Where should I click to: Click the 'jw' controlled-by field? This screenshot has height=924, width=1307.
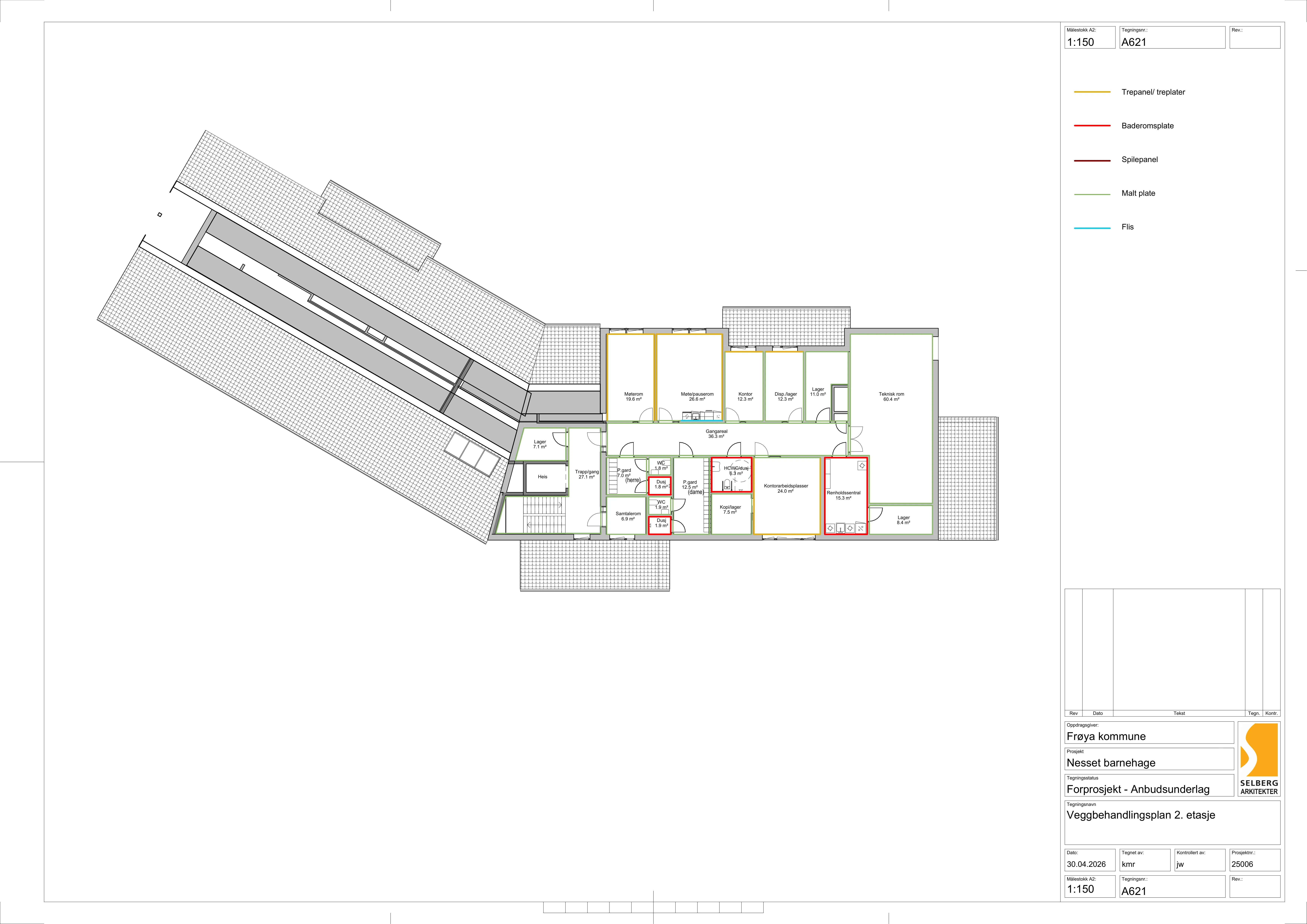(1200, 860)
